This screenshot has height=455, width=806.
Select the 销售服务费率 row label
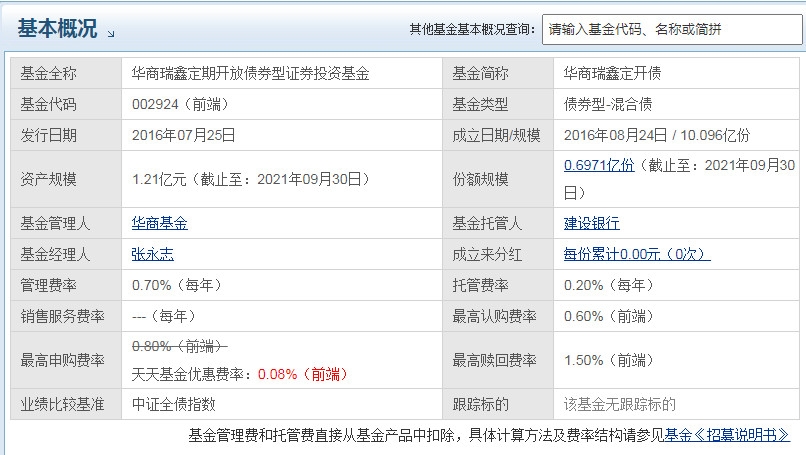click(62, 316)
